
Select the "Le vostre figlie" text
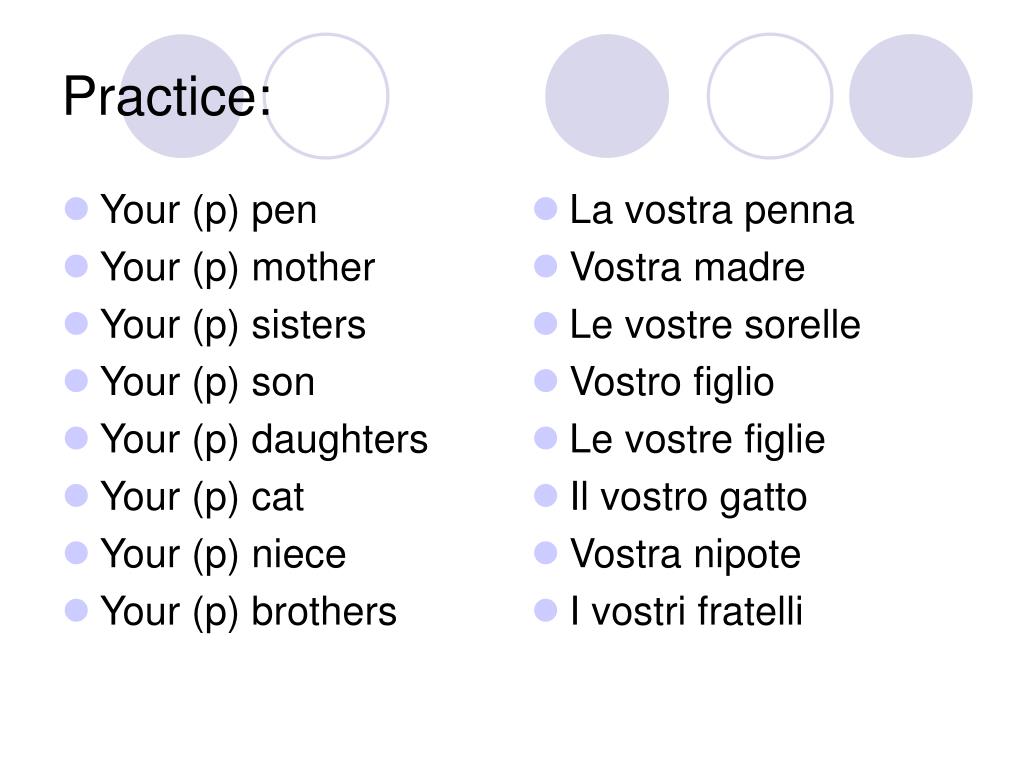pyautogui.click(x=697, y=439)
